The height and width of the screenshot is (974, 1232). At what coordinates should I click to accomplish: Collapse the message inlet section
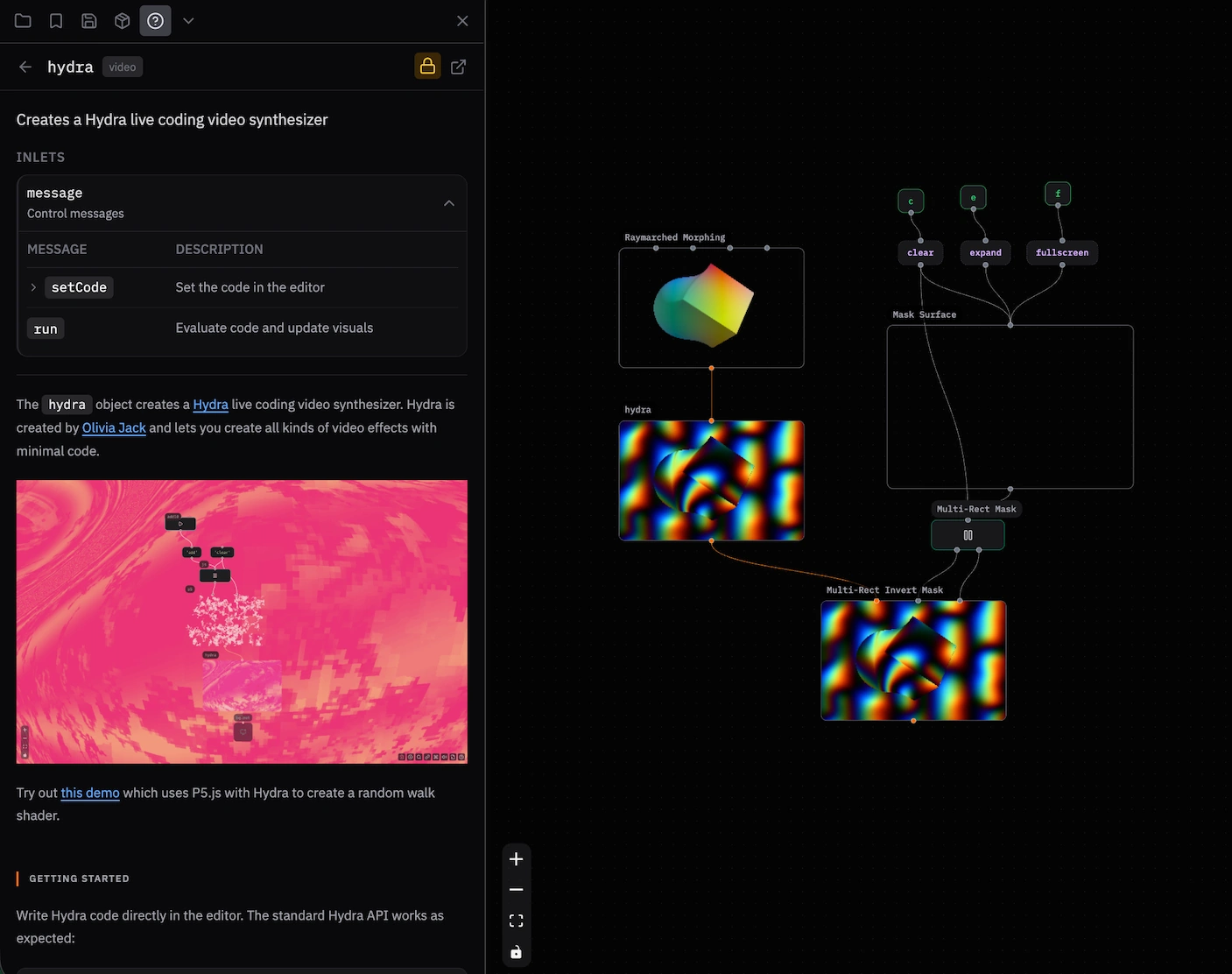(x=449, y=203)
